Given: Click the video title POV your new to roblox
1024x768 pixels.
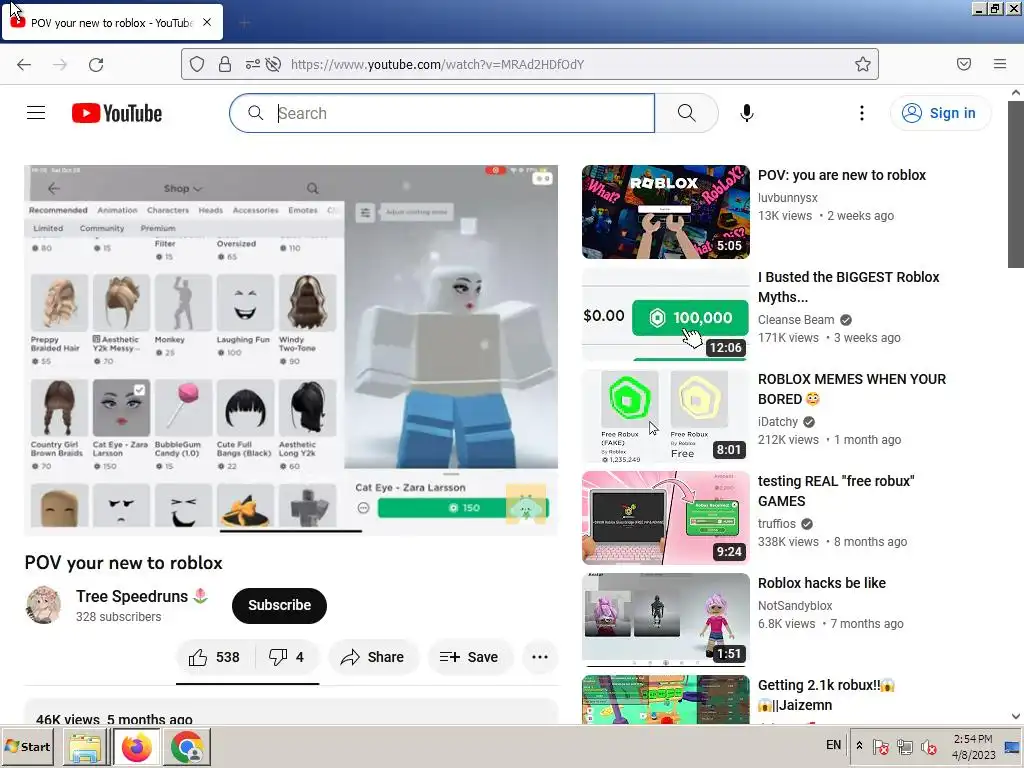Looking at the screenshot, I should tap(123, 563).
